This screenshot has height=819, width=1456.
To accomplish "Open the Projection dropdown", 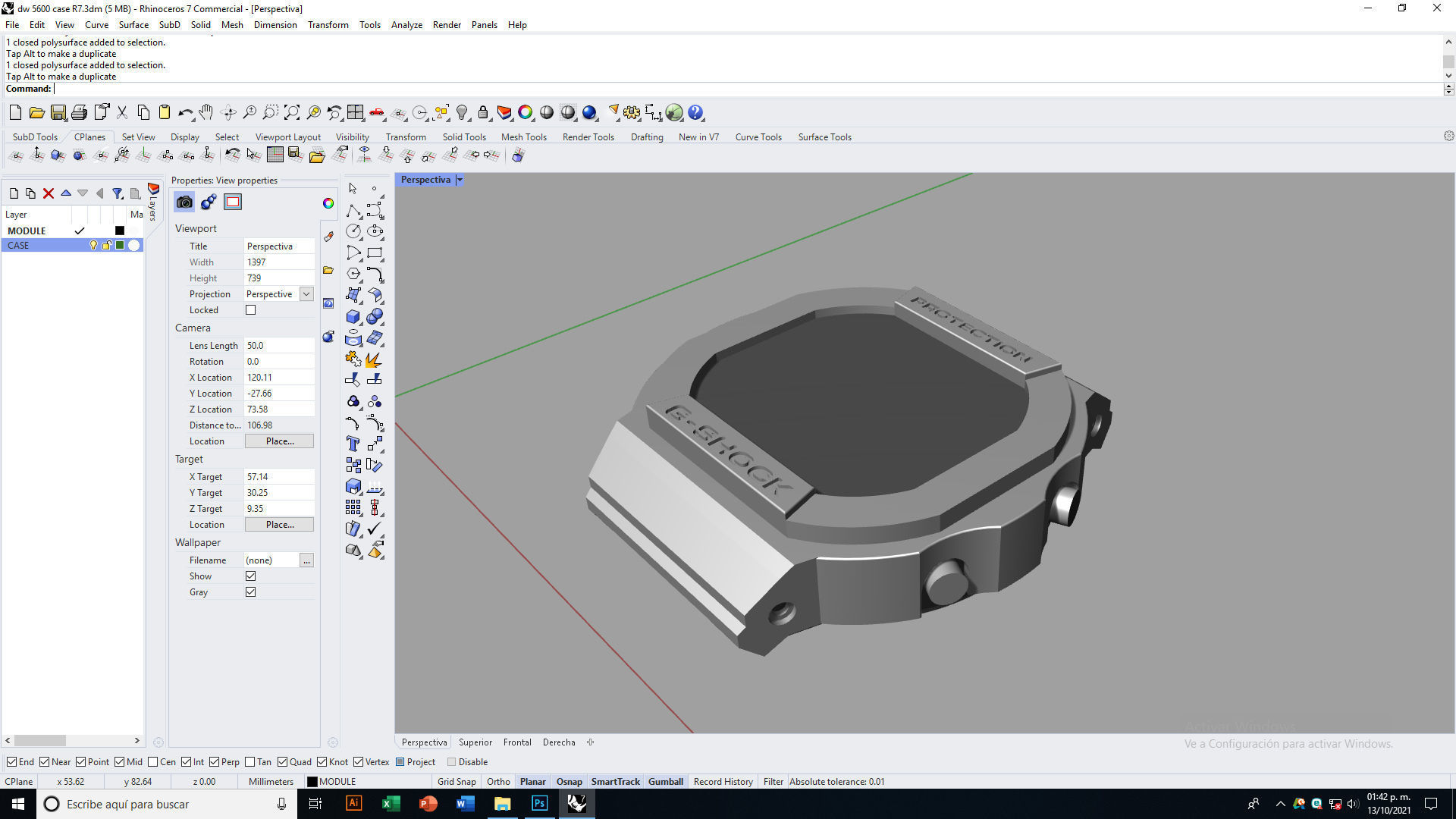I will tap(306, 294).
